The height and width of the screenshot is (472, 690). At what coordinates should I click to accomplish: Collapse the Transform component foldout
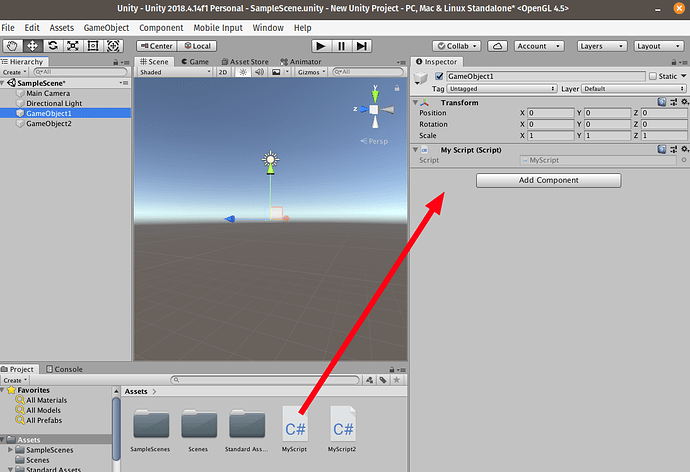(x=415, y=102)
